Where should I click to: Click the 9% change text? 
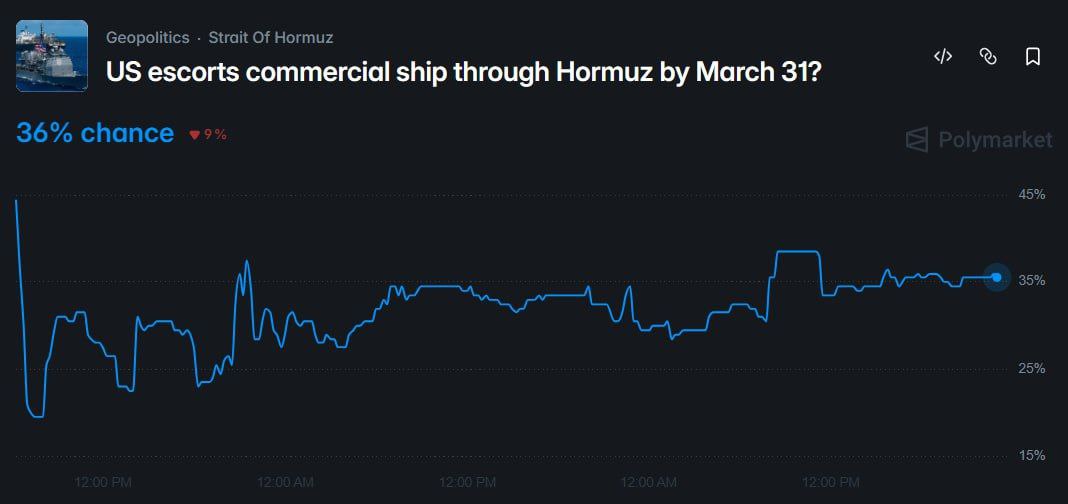[x=215, y=135]
